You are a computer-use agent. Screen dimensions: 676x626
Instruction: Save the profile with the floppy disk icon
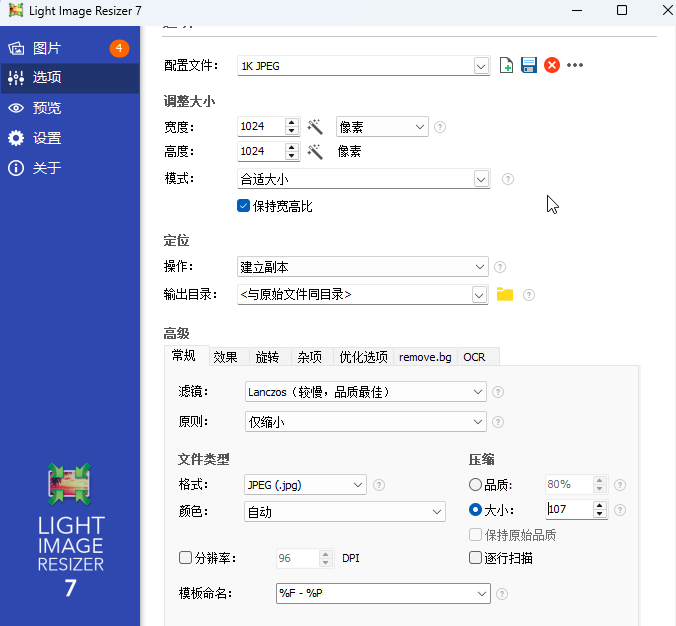[x=529, y=65]
